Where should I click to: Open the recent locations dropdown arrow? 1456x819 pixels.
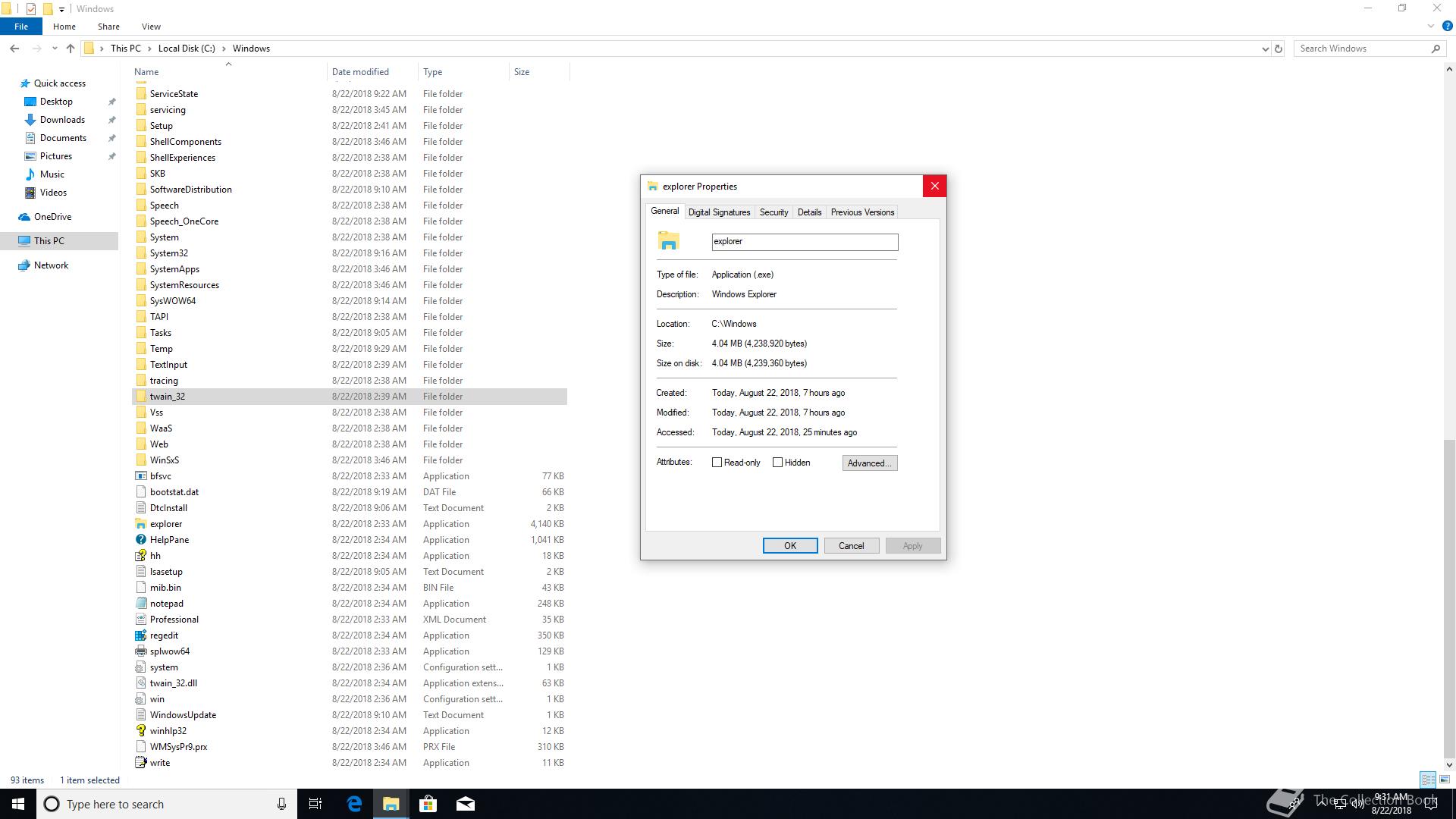tap(55, 49)
